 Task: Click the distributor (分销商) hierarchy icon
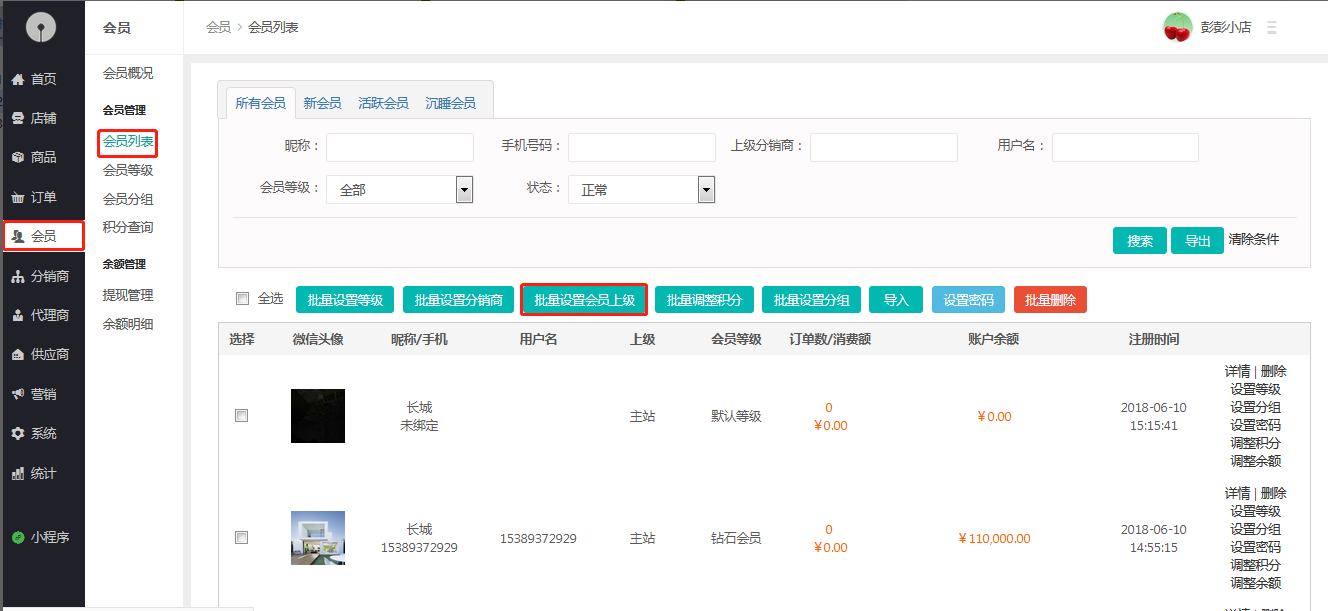click(x=17, y=276)
